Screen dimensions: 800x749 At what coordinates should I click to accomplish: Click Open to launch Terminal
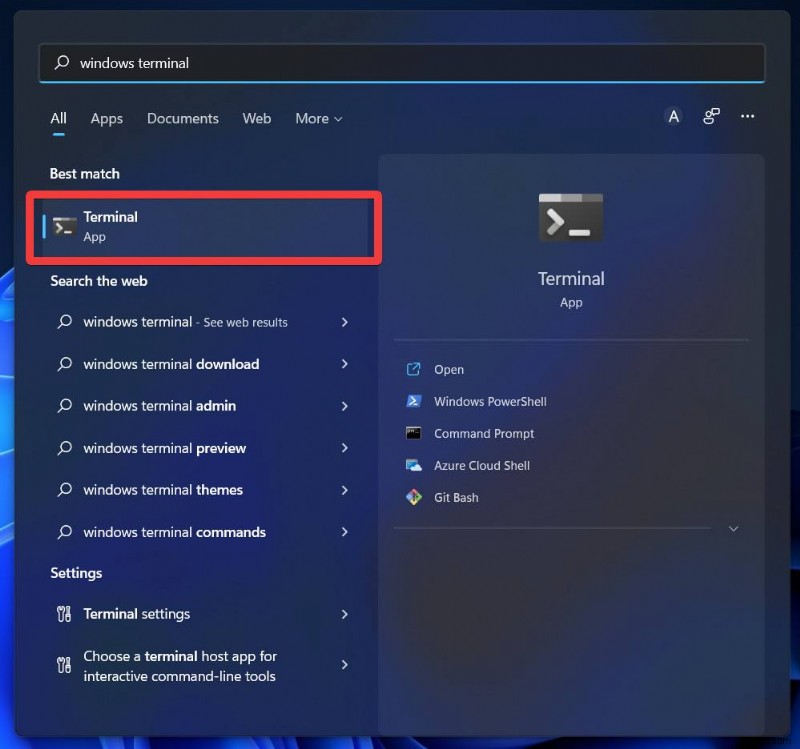click(x=448, y=369)
